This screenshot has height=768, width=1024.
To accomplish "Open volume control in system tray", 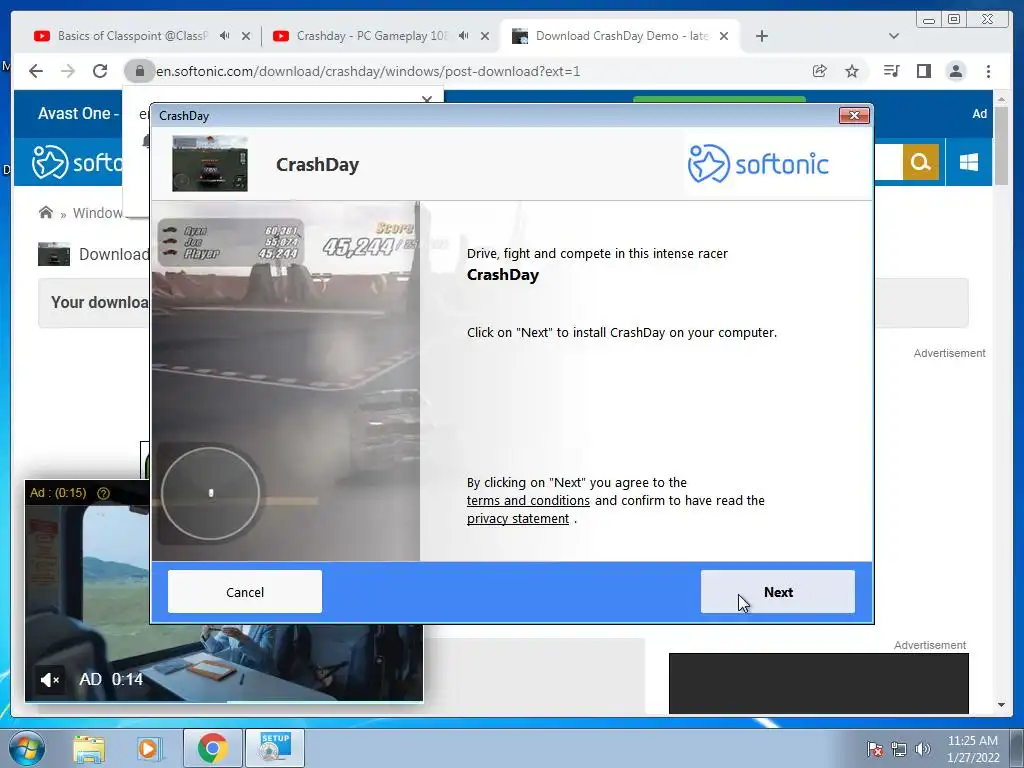I will tap(923, 749).
